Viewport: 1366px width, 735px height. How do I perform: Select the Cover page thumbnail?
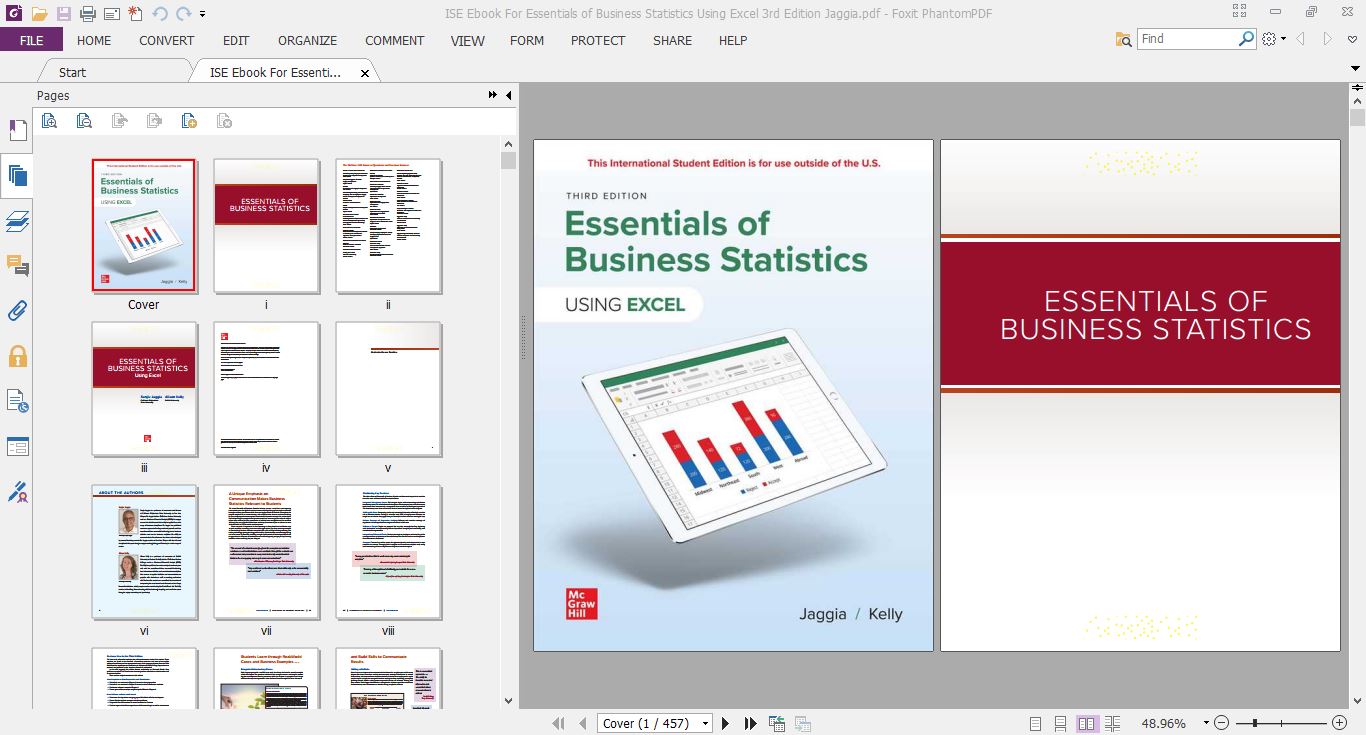[144, 225]
